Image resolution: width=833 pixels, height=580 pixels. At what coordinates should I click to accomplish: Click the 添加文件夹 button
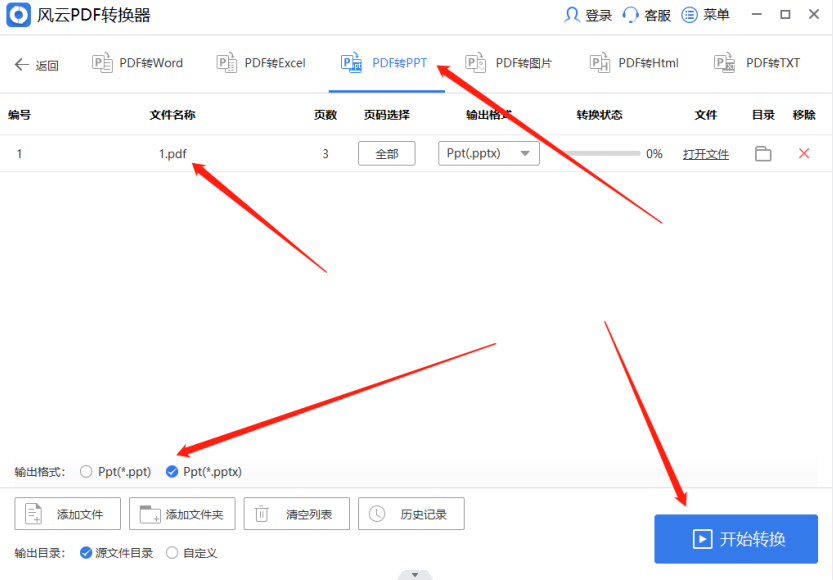pyautogui.click(x=182, y=514)
